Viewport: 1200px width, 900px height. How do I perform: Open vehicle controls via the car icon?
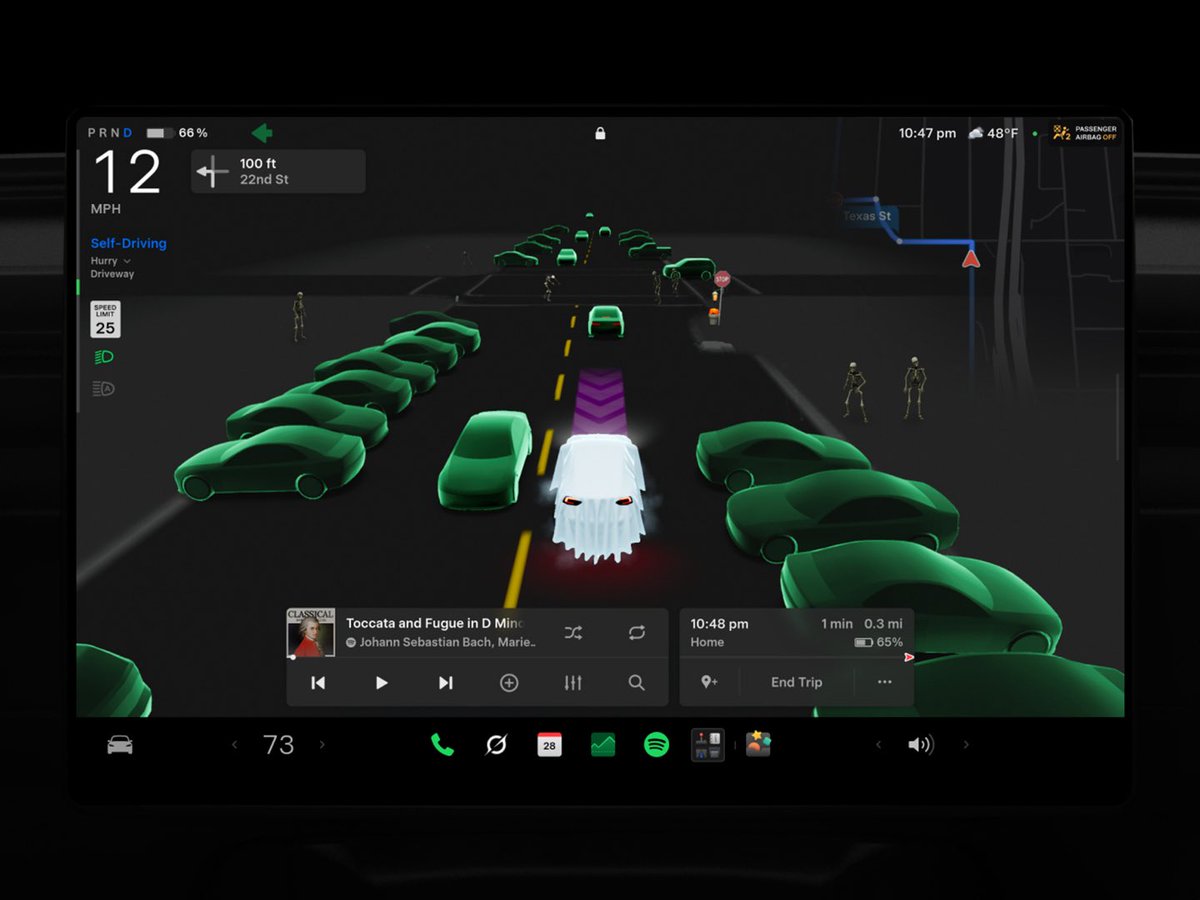point(120,745)
